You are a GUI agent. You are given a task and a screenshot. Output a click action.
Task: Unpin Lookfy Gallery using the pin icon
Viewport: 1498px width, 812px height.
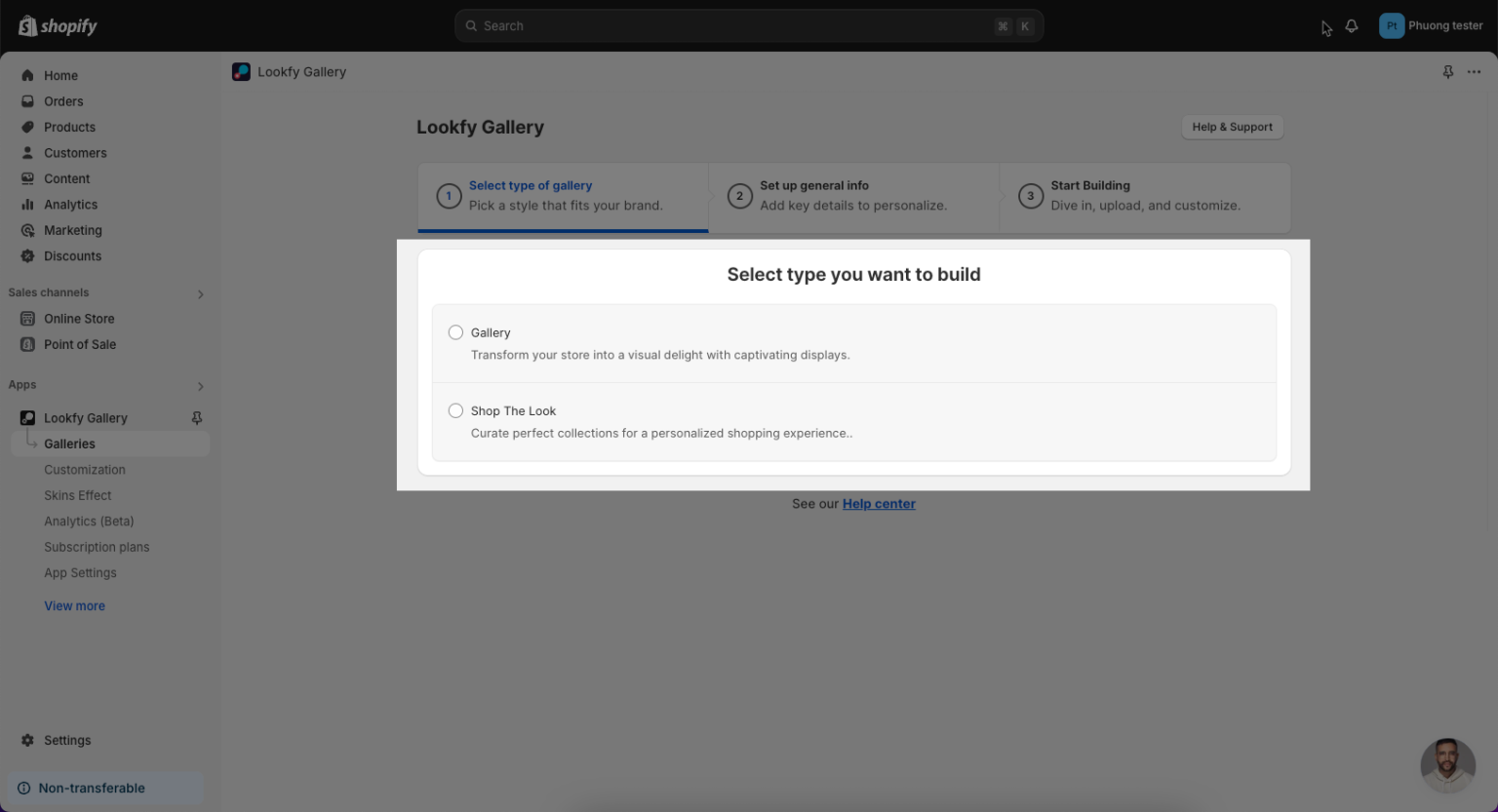pyautogui.click(x=195, y=417)
